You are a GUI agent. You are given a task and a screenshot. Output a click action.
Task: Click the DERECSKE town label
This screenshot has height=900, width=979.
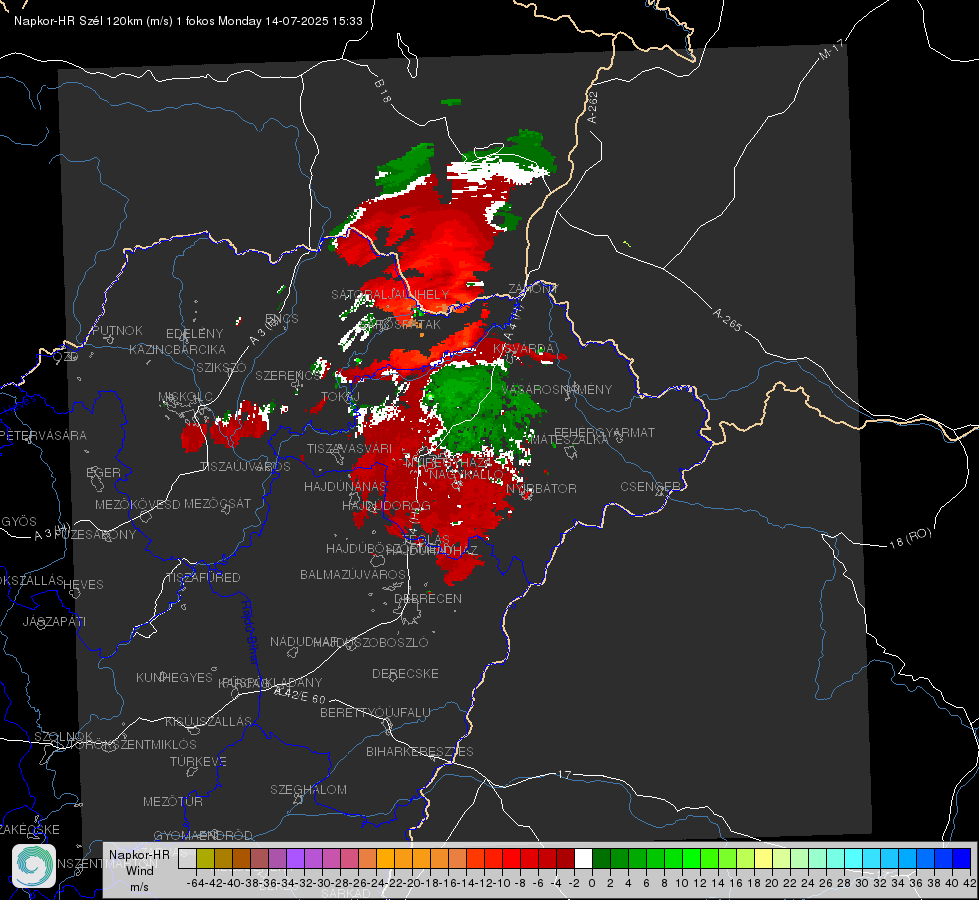point(405,674)
